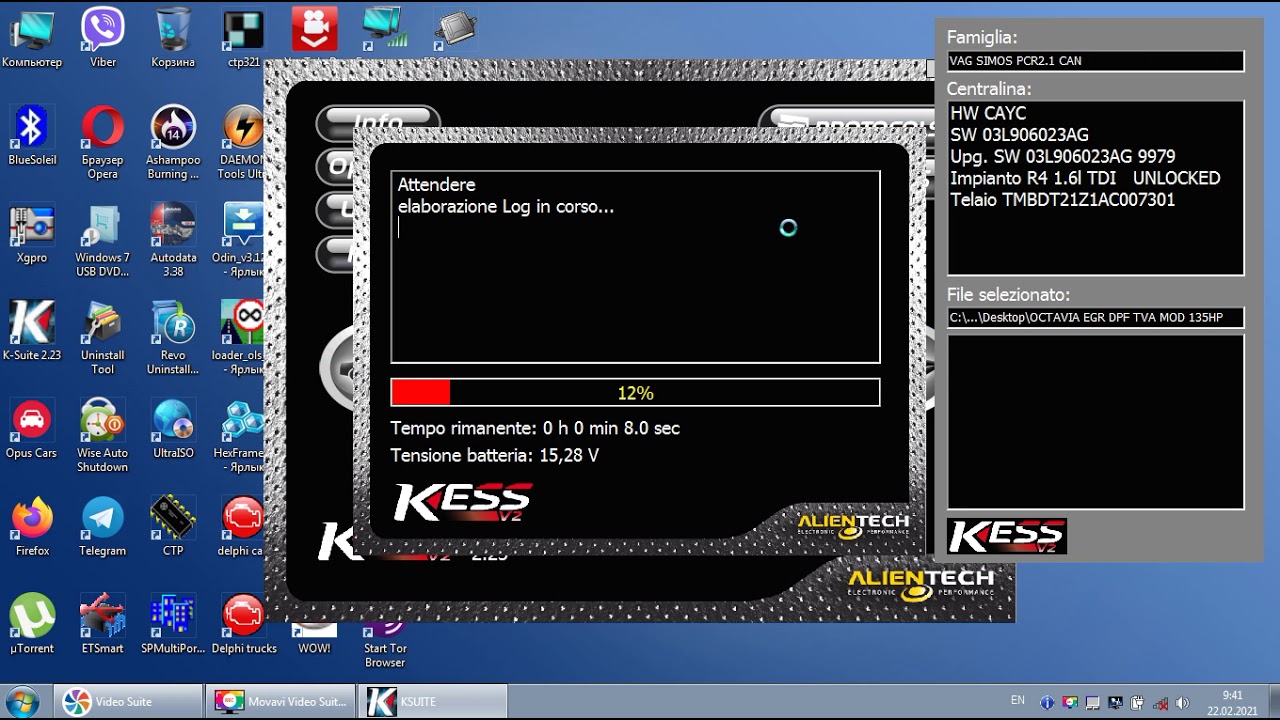This screenshot has height=720, width=1280.
Task: Click inside the Attendere log text box
Action: point(635,267)
